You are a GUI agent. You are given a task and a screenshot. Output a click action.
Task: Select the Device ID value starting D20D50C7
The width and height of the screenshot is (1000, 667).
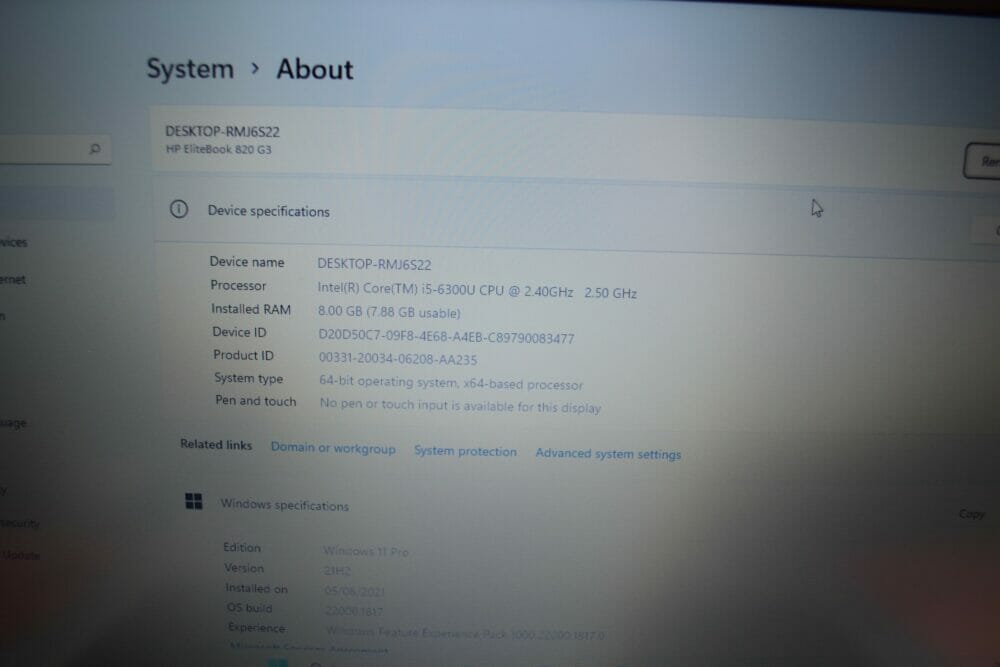pos(446,337)
